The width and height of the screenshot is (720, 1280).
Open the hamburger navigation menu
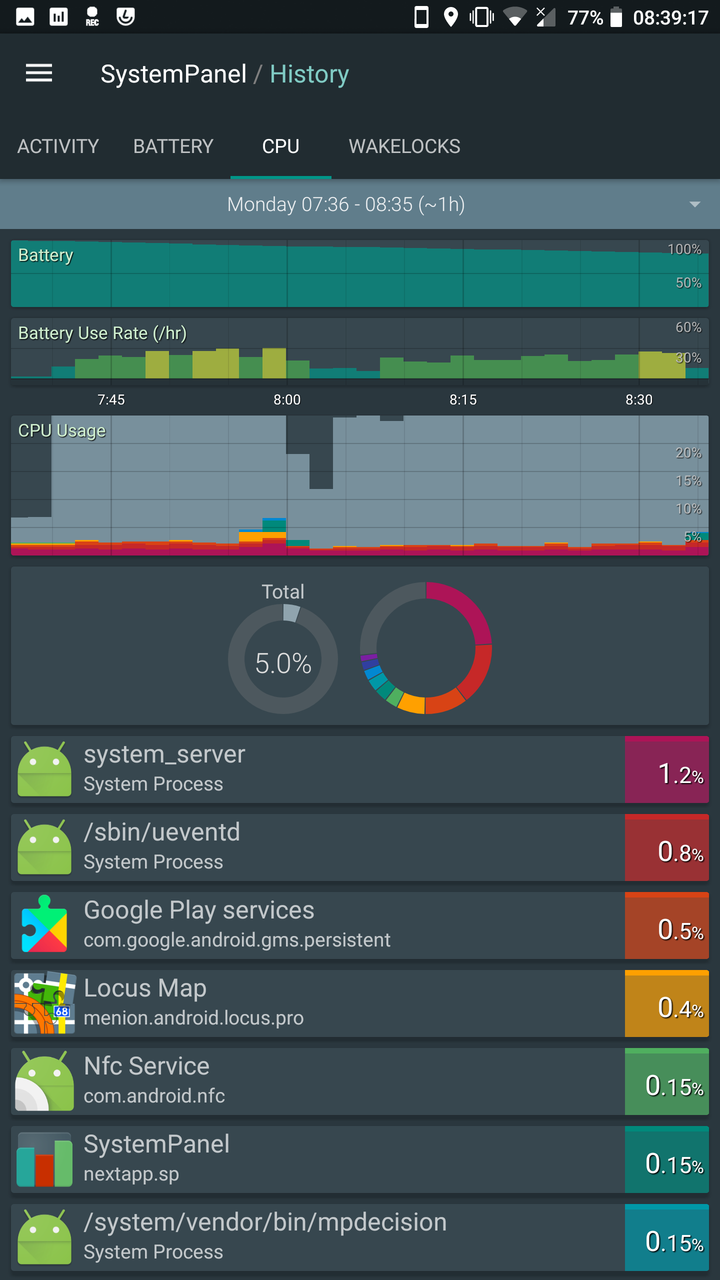(x=39, y=73)
